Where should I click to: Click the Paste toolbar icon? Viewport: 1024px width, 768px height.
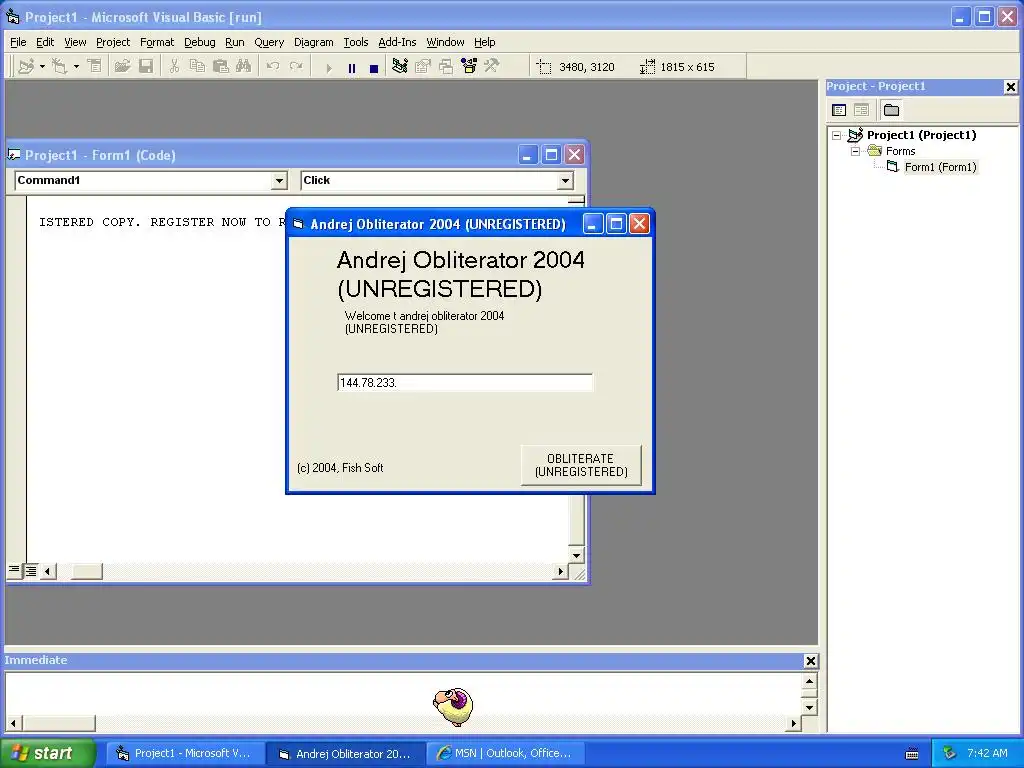[x=220, y=67]
